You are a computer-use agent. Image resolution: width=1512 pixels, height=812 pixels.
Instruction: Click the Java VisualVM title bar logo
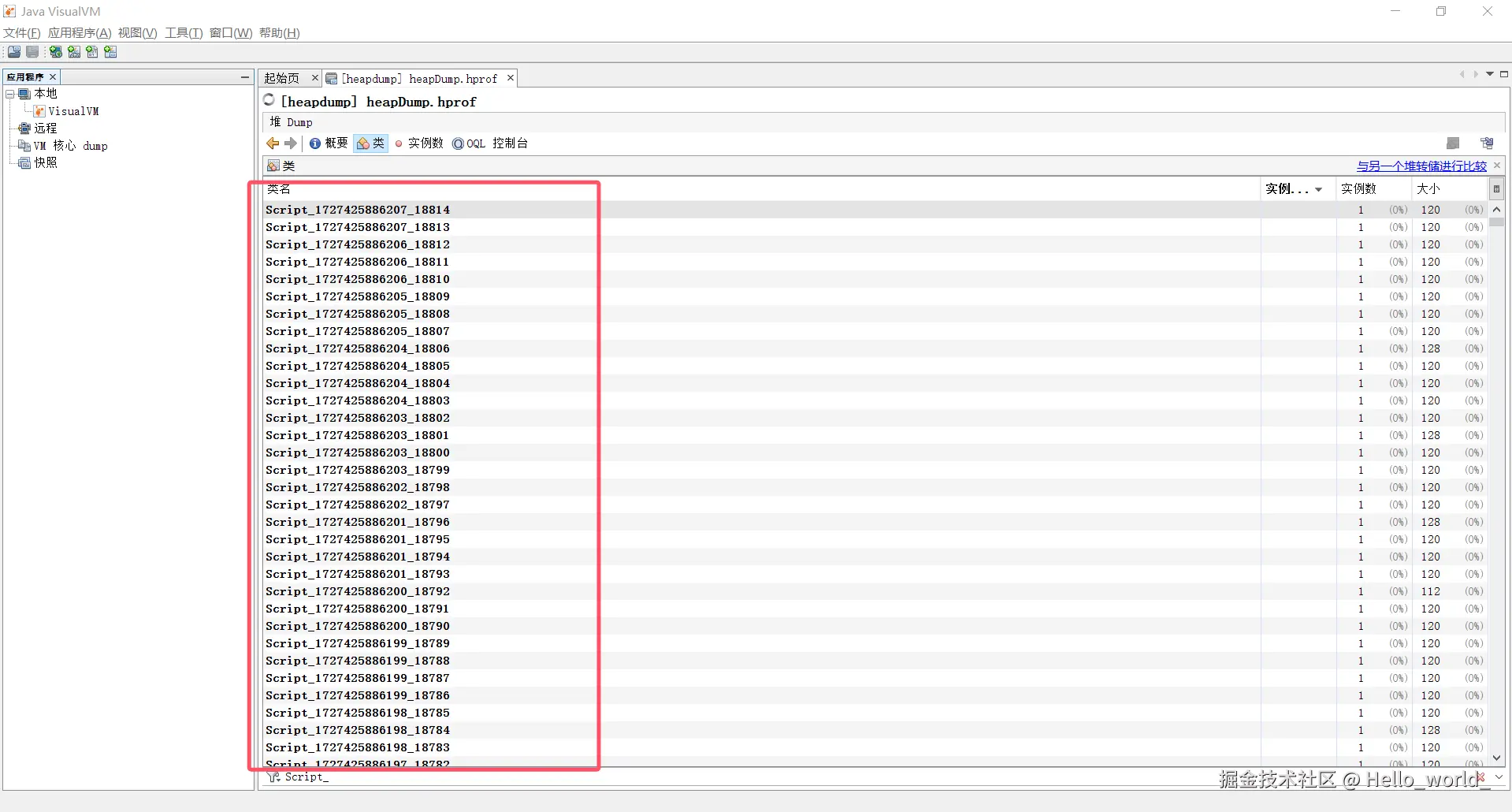(9, 11)
